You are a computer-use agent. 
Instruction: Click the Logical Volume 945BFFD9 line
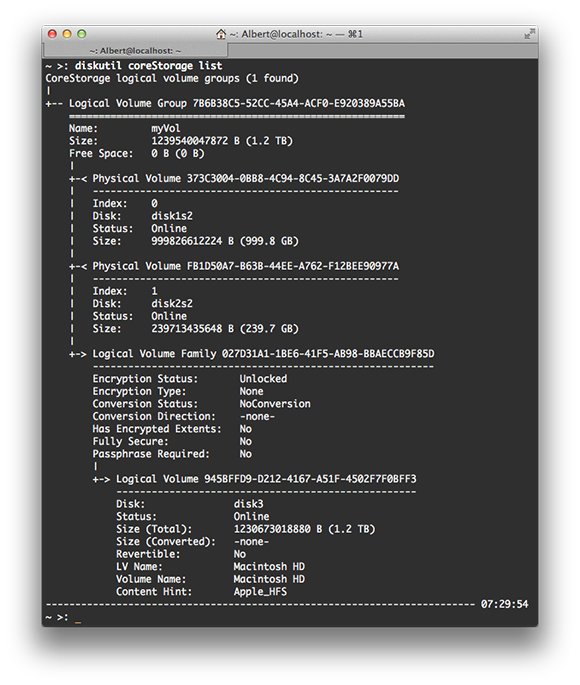click(x=254, y=479)
